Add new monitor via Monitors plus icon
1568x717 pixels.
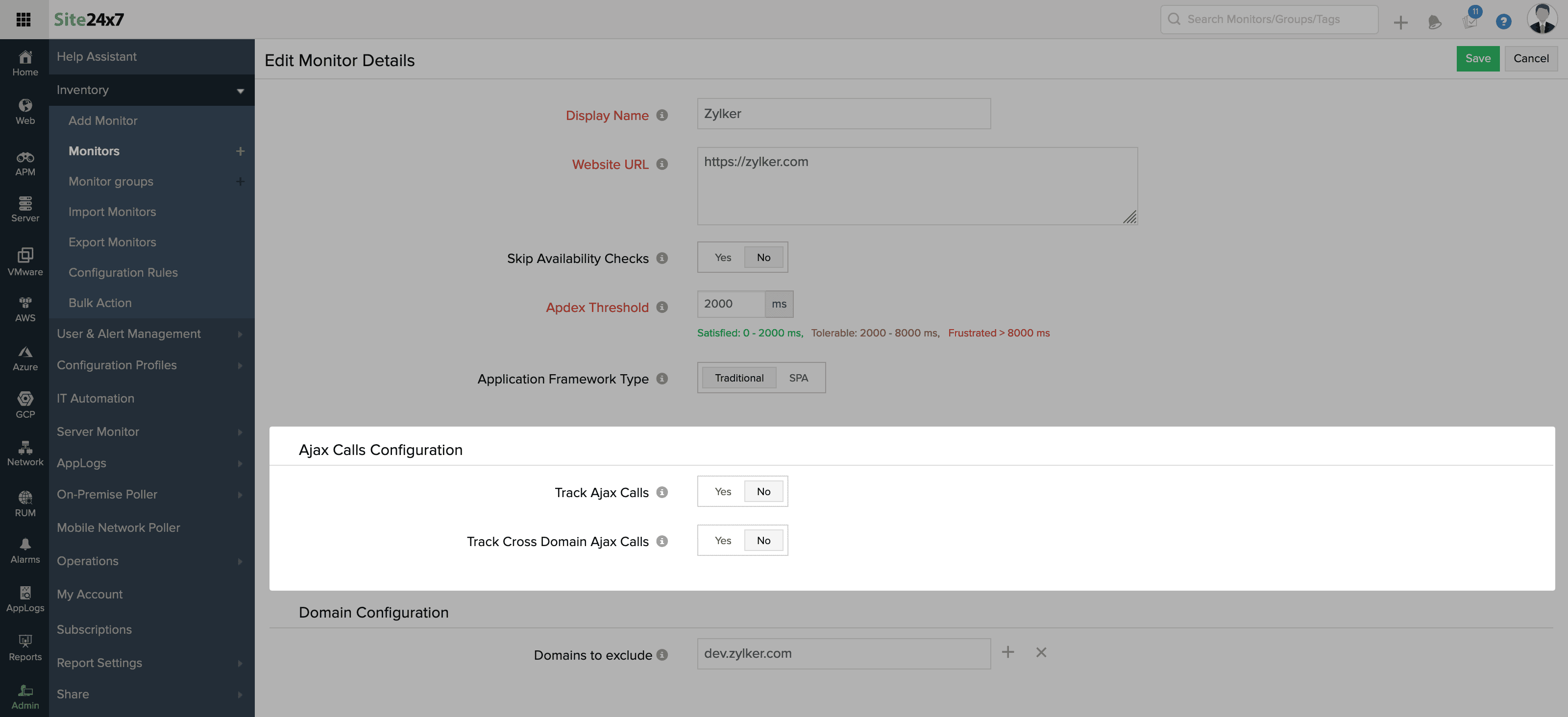(241, 151)
